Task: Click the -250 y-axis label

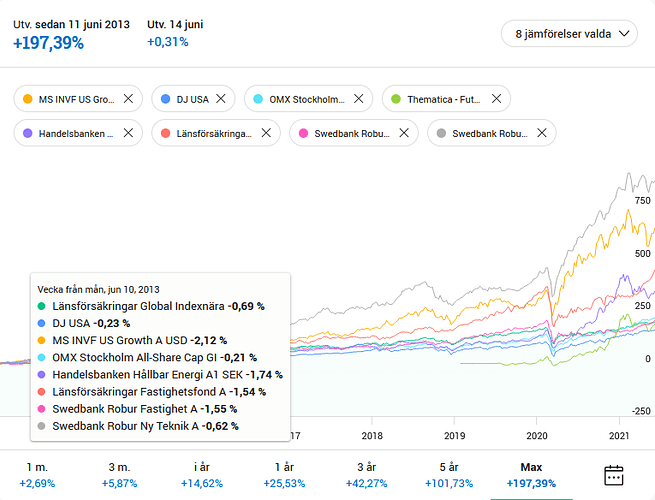Action: coord(641,411)
